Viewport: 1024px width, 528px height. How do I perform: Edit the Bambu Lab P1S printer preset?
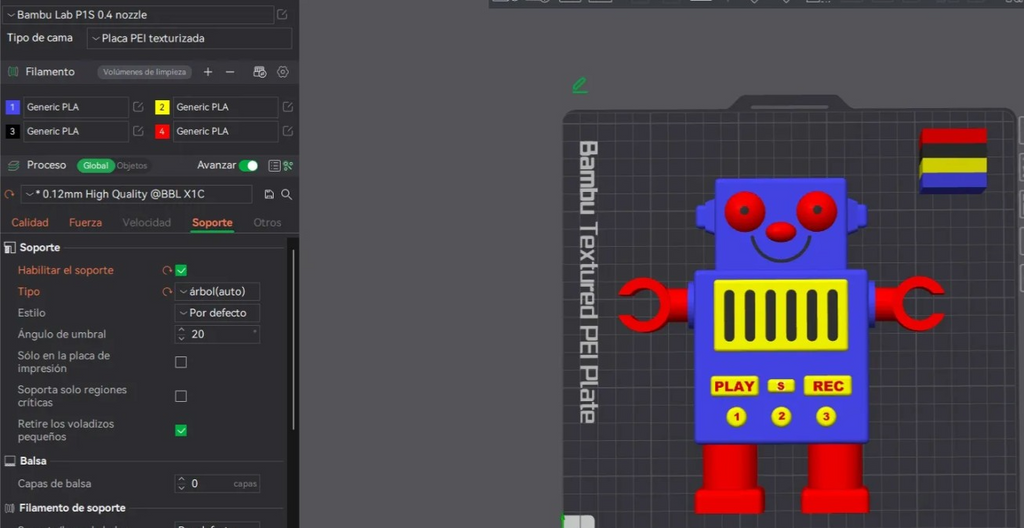pos(282,14)
